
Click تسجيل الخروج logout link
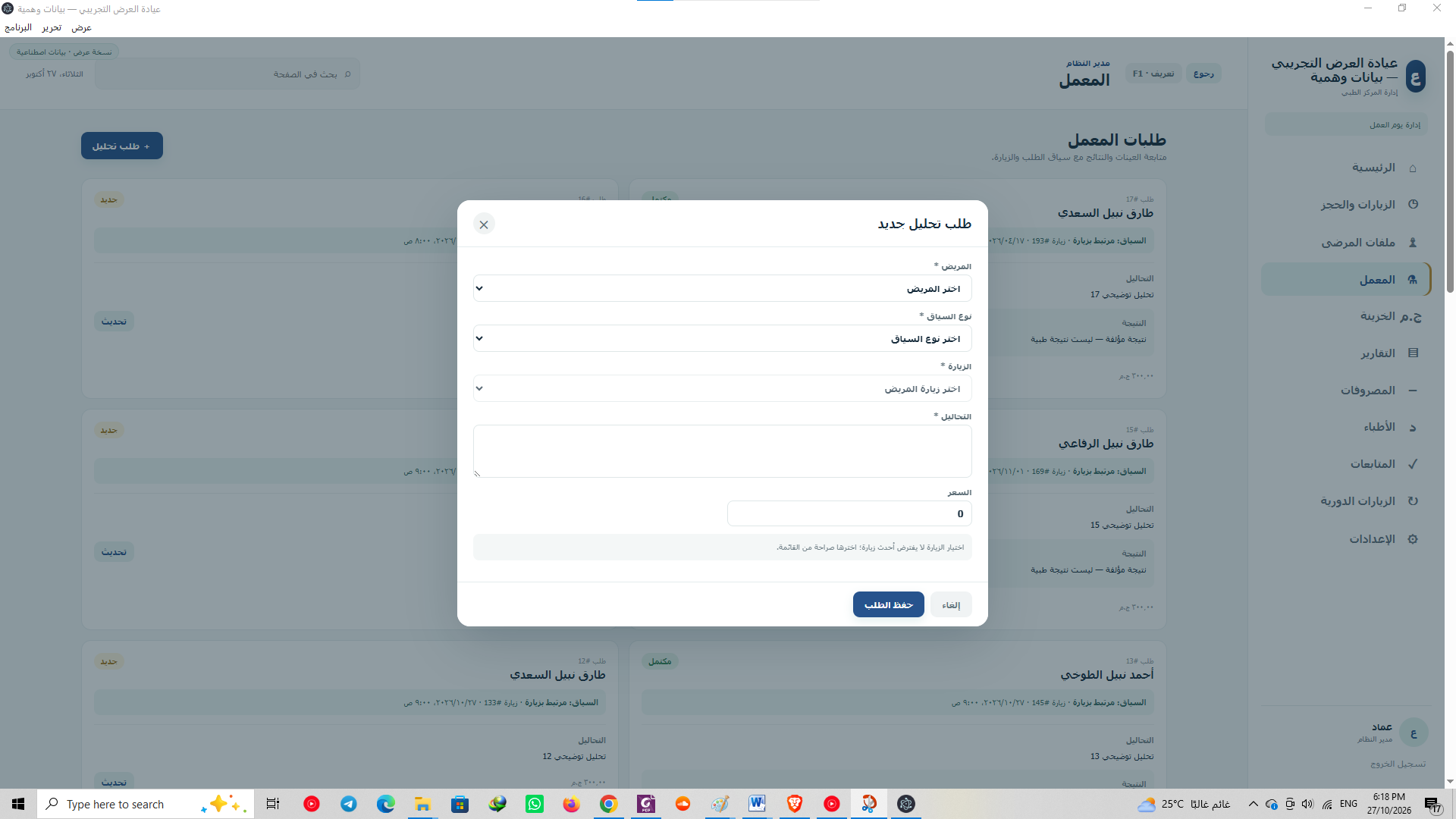tap(1398, 764)
